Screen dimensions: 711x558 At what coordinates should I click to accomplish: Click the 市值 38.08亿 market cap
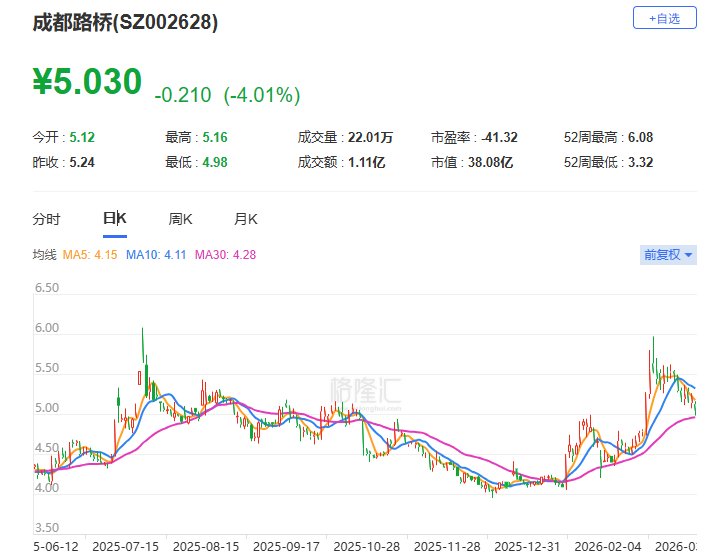click(472, 162)
